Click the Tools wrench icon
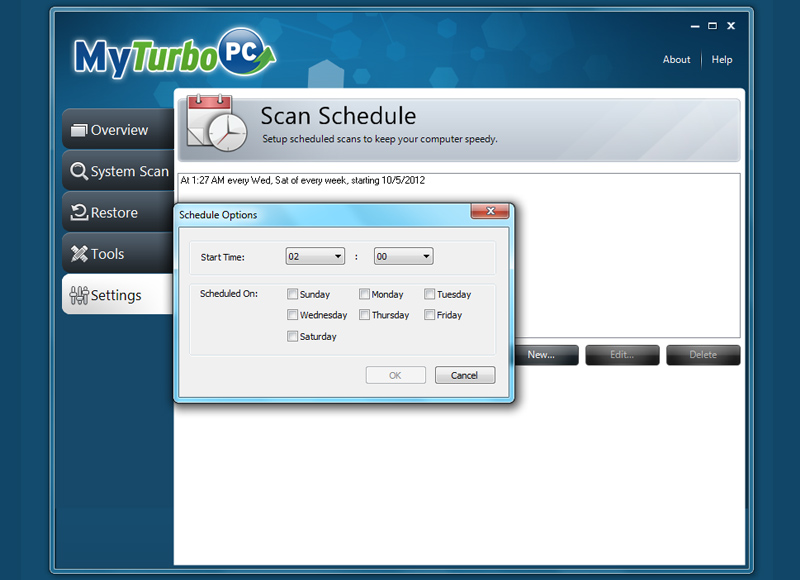This screenshot has width=800, height=580. coord(78,254)
